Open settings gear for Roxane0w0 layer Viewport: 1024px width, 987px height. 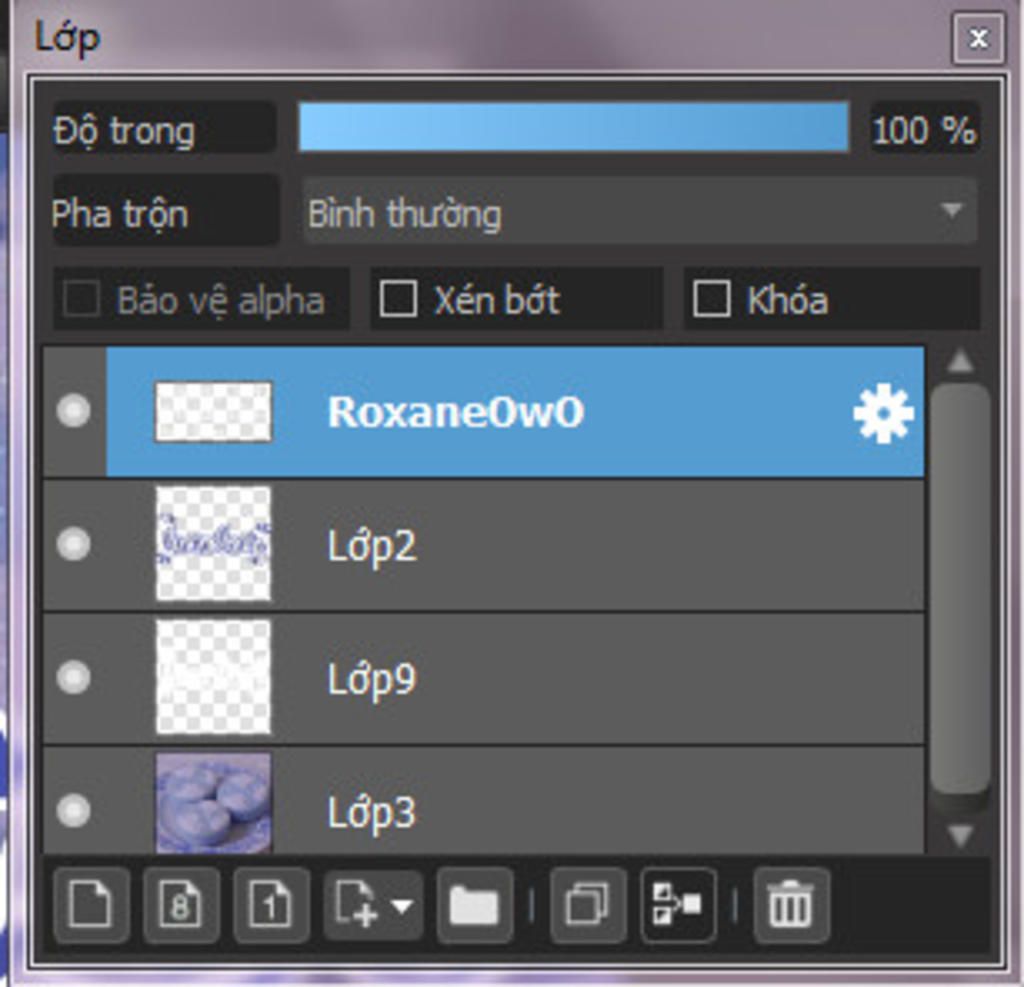click(883, 413)
